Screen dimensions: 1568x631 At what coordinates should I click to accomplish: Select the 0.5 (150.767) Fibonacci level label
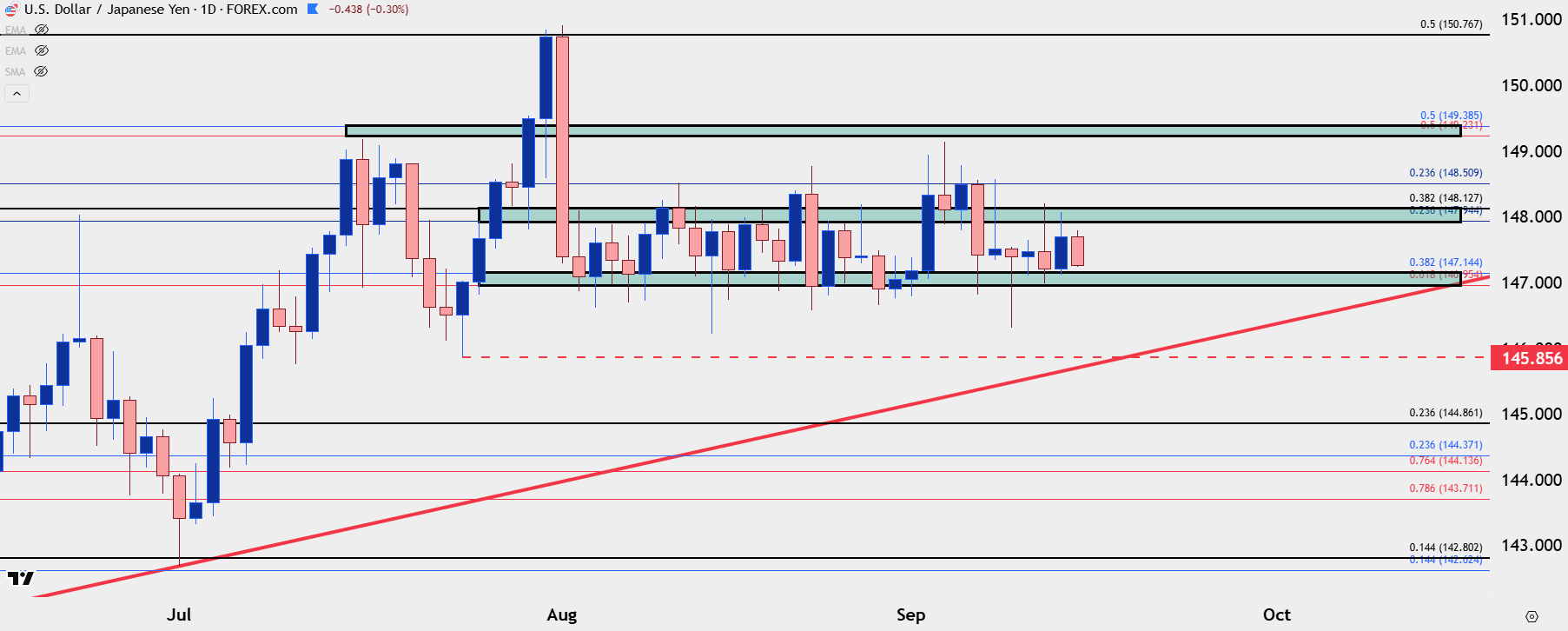(x=1452, y=24)
